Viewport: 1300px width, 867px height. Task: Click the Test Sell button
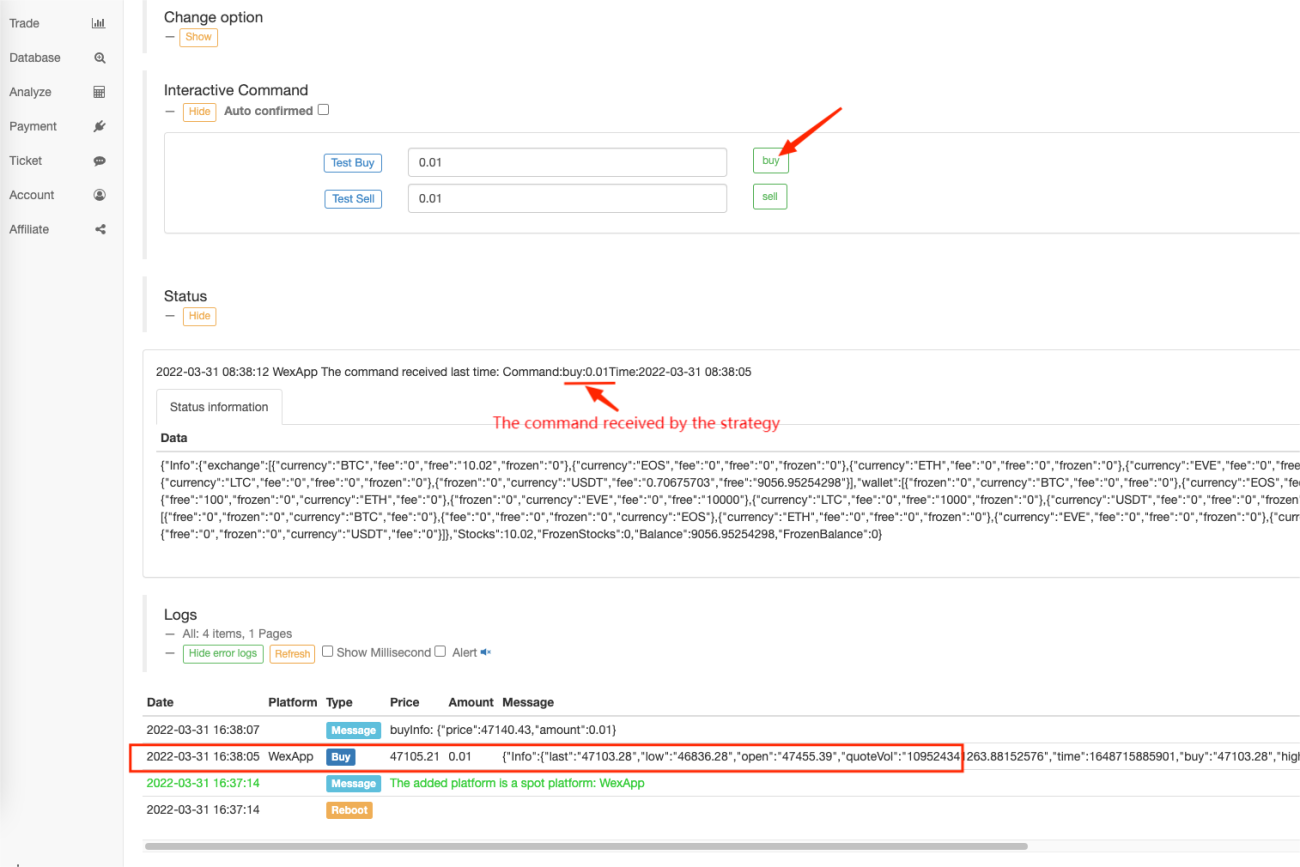point(352,199)
